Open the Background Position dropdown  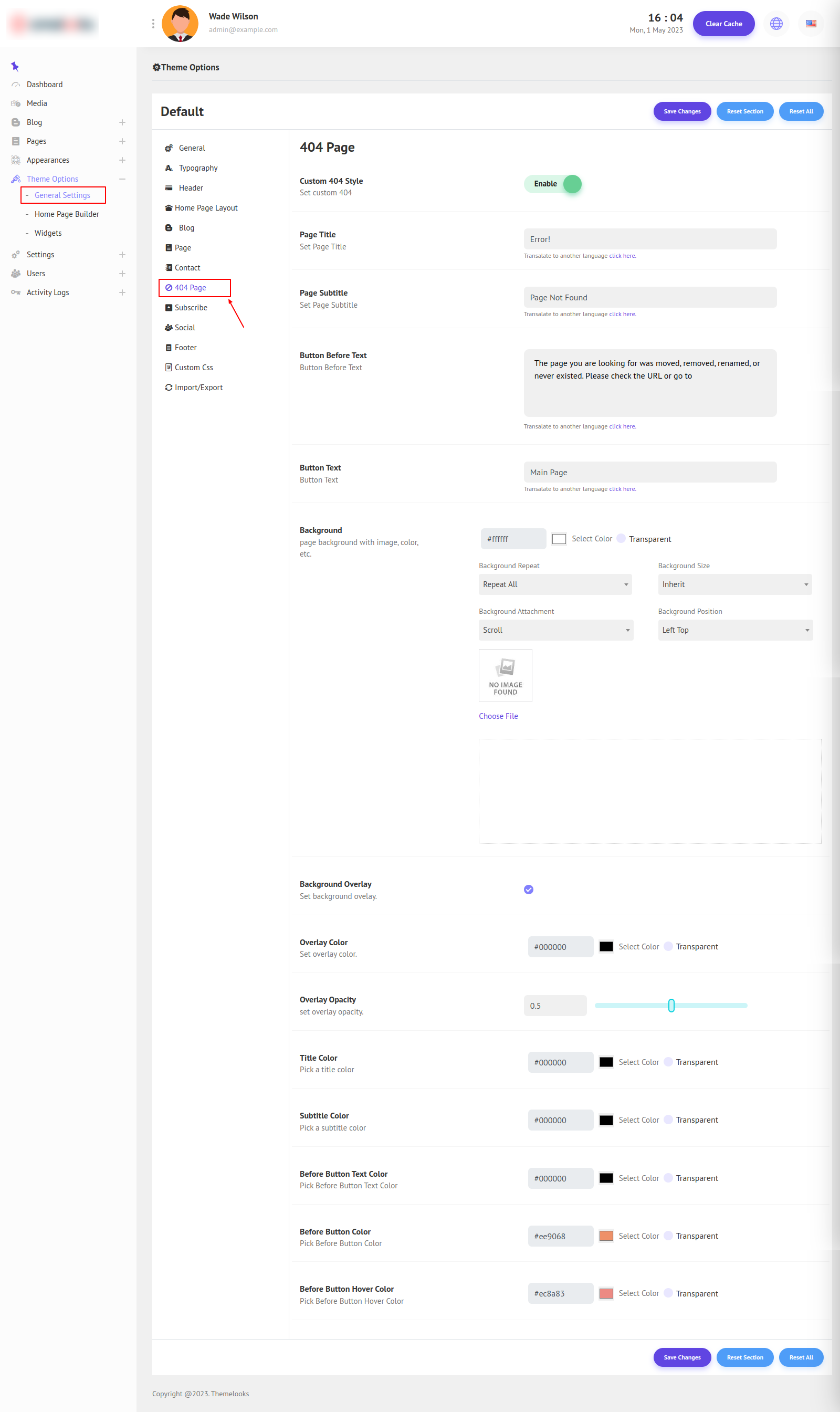pyautogui.click(x=734, y=630)
